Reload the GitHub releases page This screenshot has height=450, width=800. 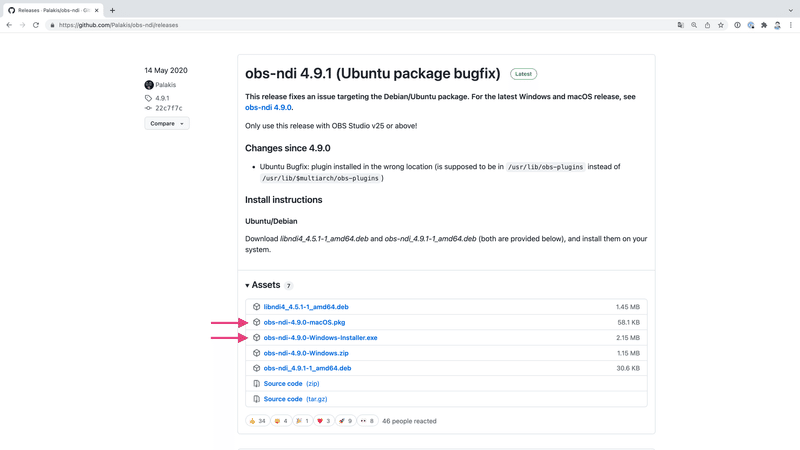coord(36,25)
